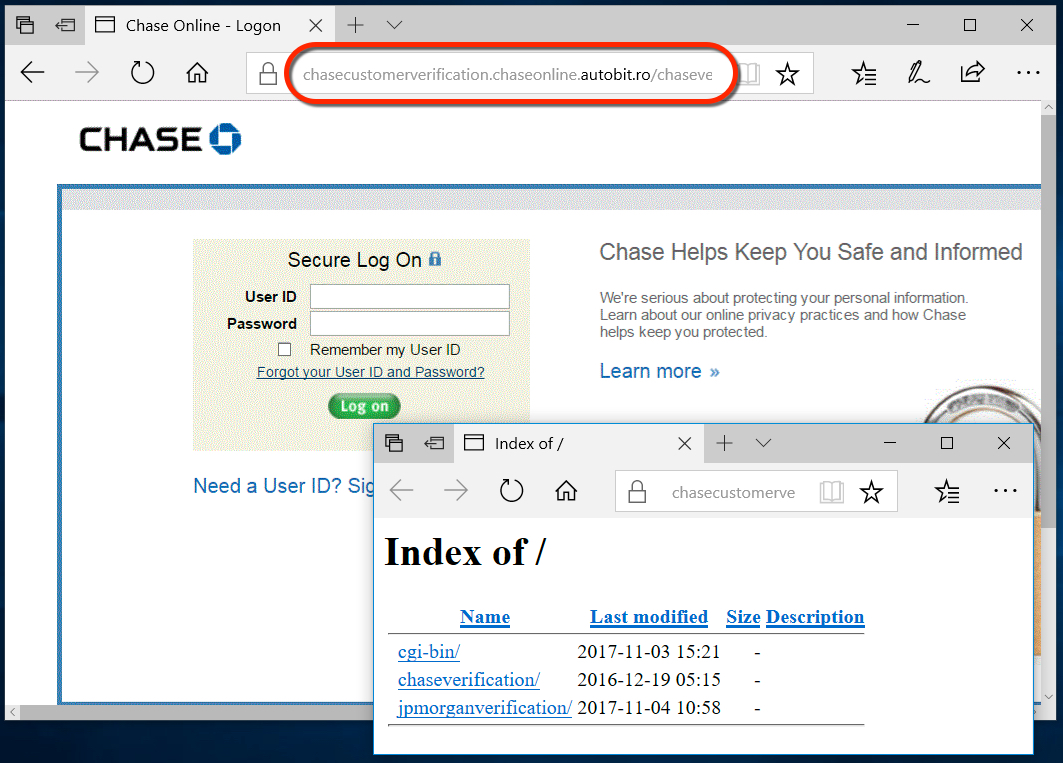Refresh the Index of / page
Screen dimensions: 1063x763
[511, 490]
